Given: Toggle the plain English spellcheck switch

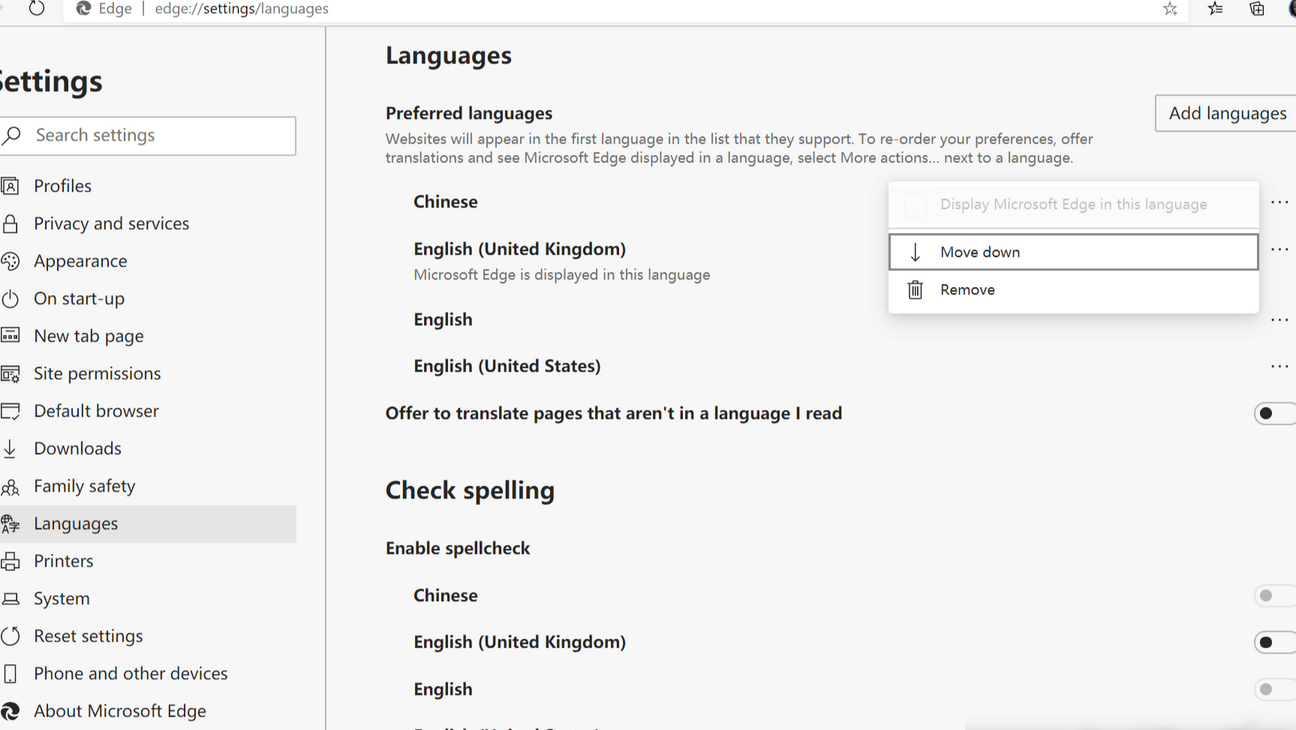Looking at the screenshot, I should point(1273,689).
